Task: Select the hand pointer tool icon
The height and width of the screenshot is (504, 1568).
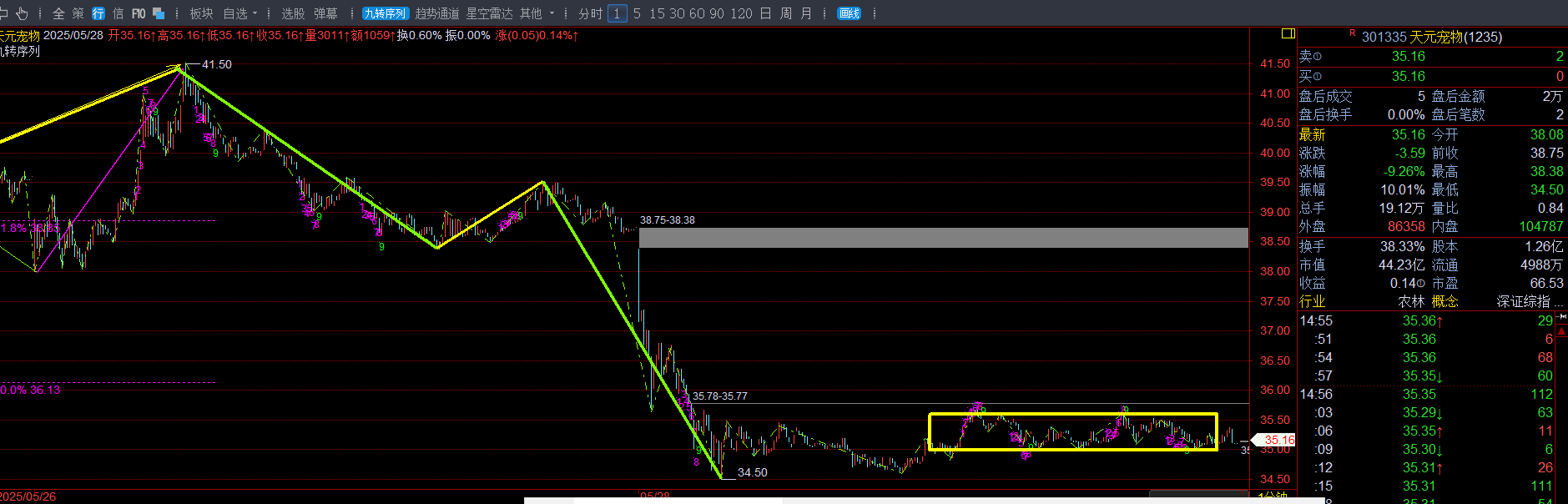Action: (x=22, y=13)
